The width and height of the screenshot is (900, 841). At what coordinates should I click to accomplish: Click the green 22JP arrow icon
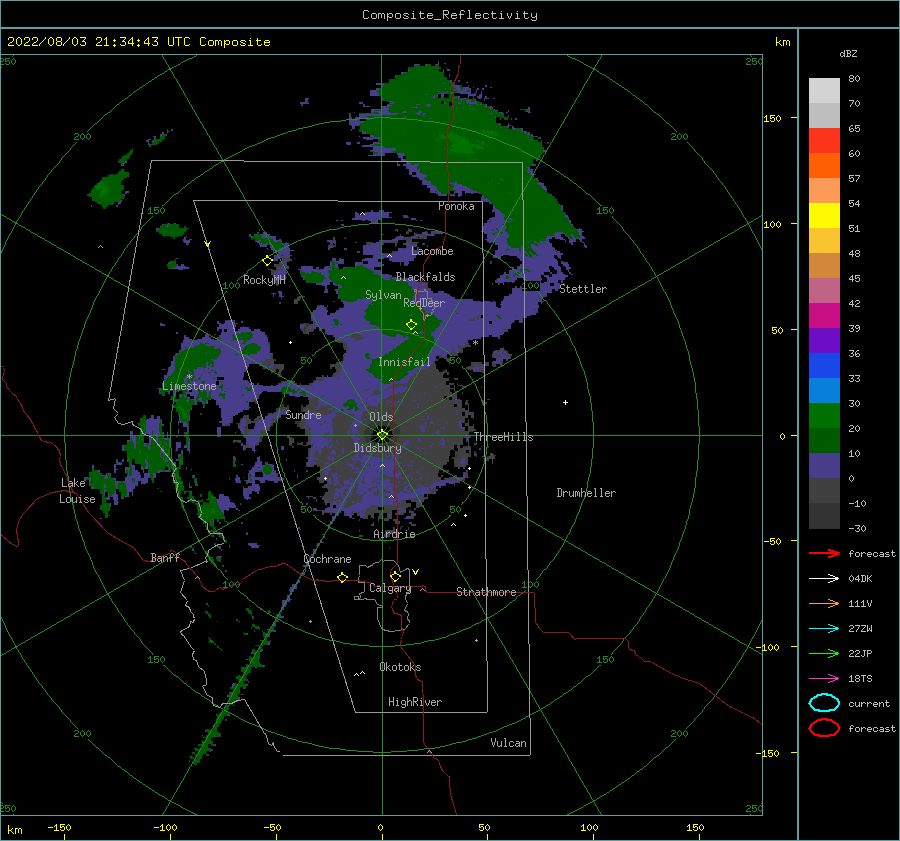824,653
